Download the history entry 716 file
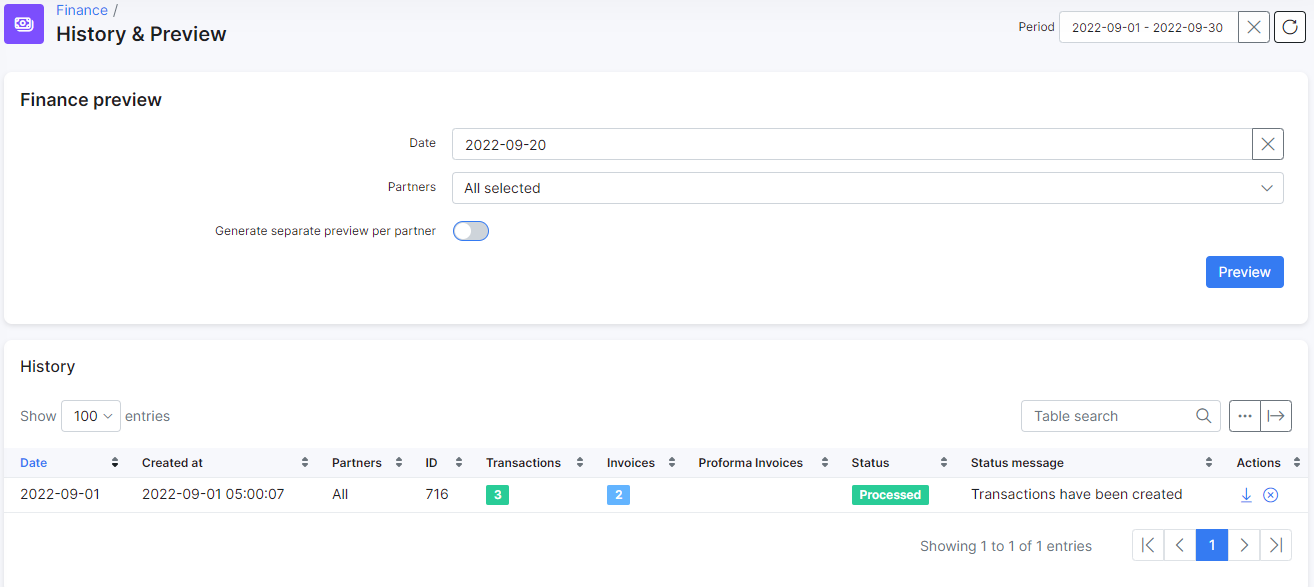 coord(1246,495)
